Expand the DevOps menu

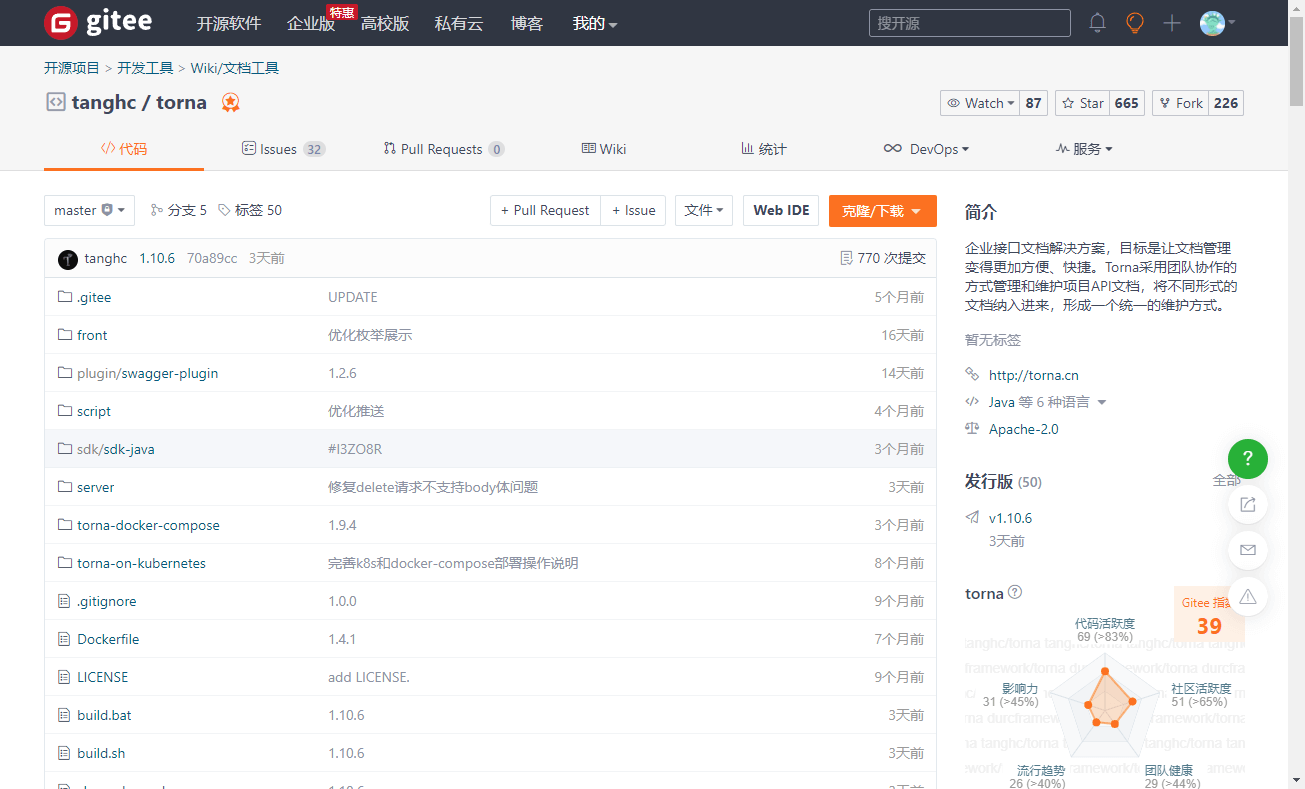(927, 149)
